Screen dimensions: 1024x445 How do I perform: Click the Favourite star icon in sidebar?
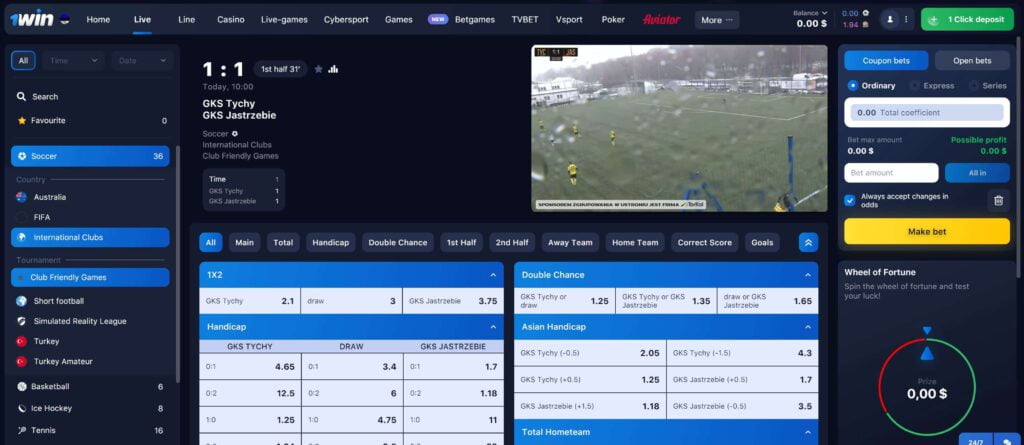coord(22,121)
